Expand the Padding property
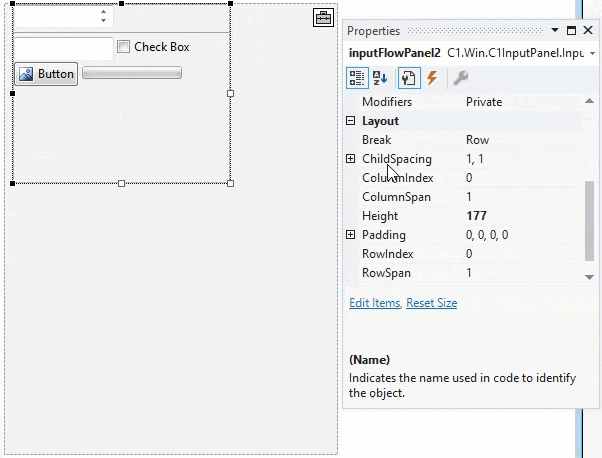 tap(351, 235)
